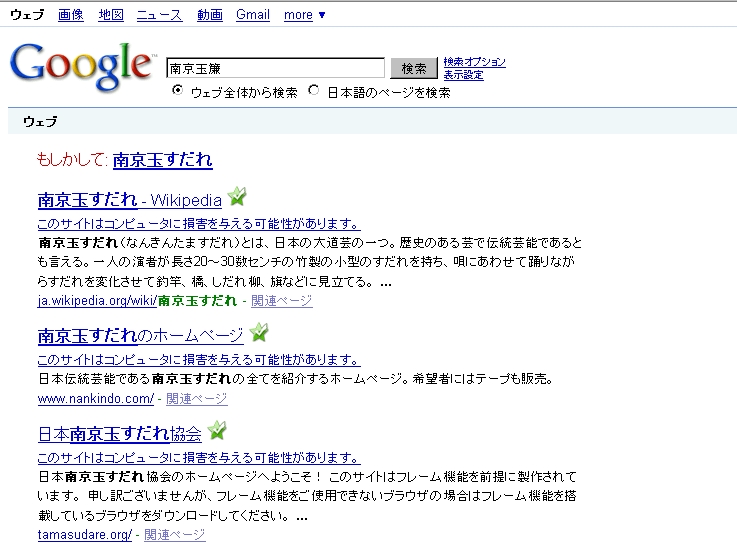Image resolution: width=737 pixels, height=551 pixels.
Task: Open the 地図 tab in the top navigation
Action: click(111, 15)
